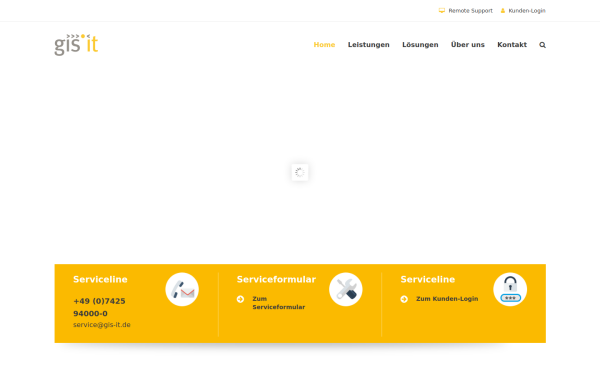The image size is (600, 375).
Task: Click the wrench tools icon
Action: (346, 289)
